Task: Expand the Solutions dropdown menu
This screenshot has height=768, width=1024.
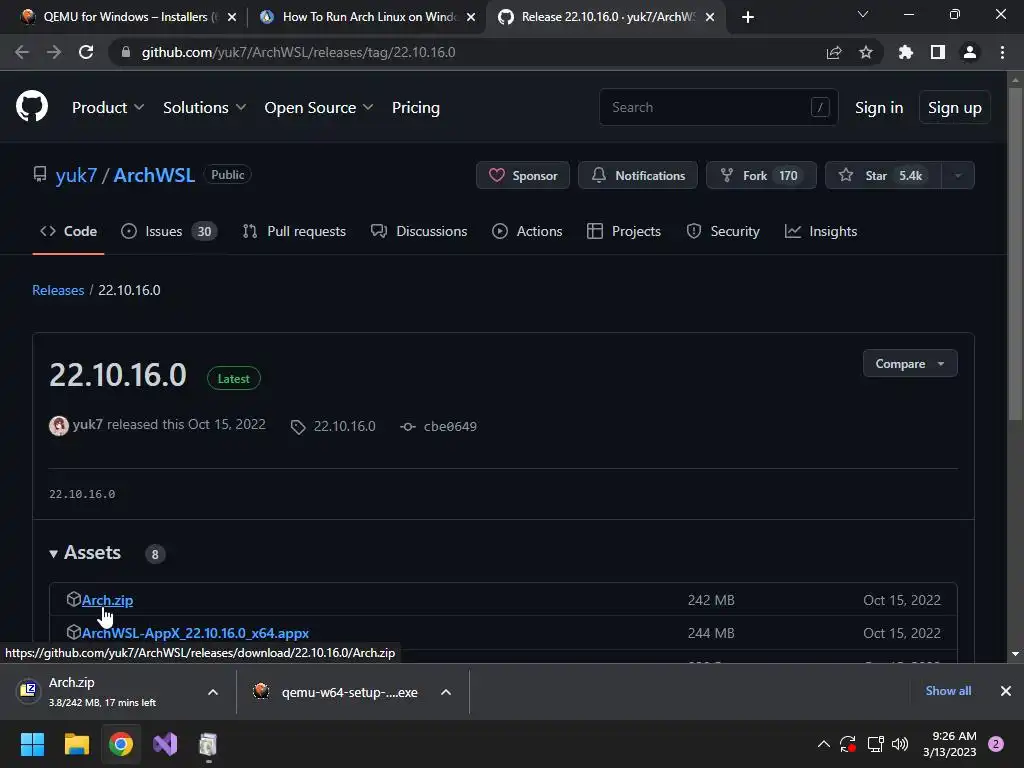Action: (204, 108)
